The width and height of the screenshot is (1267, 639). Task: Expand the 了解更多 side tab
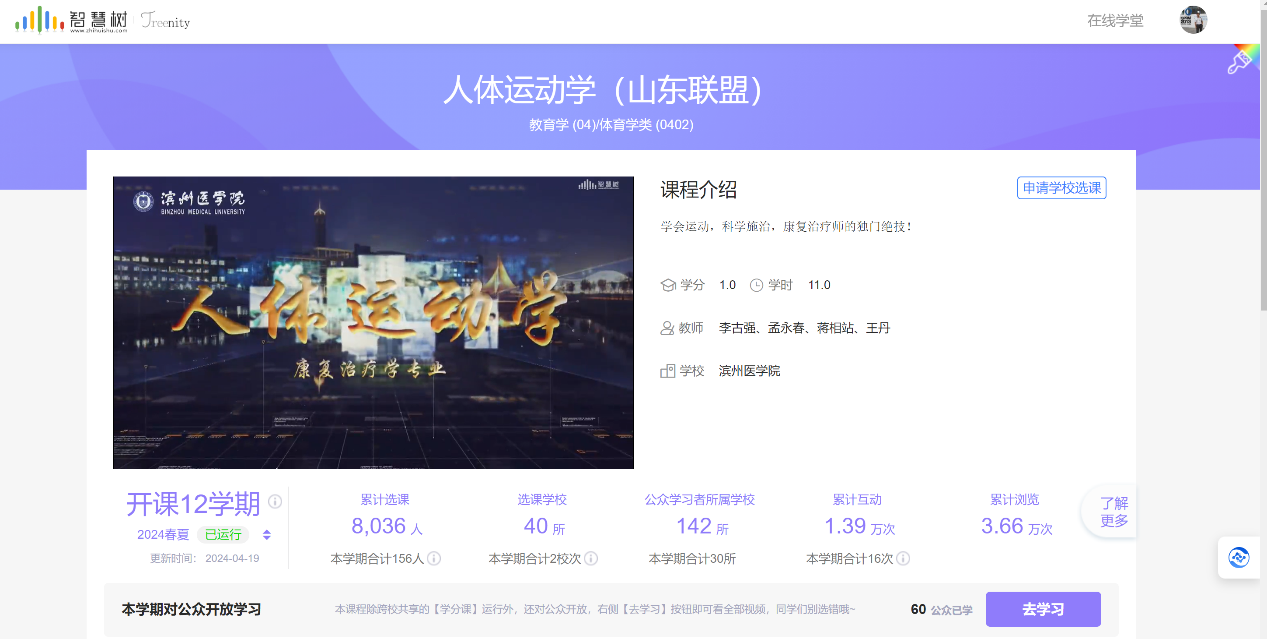coord(1113,512)
